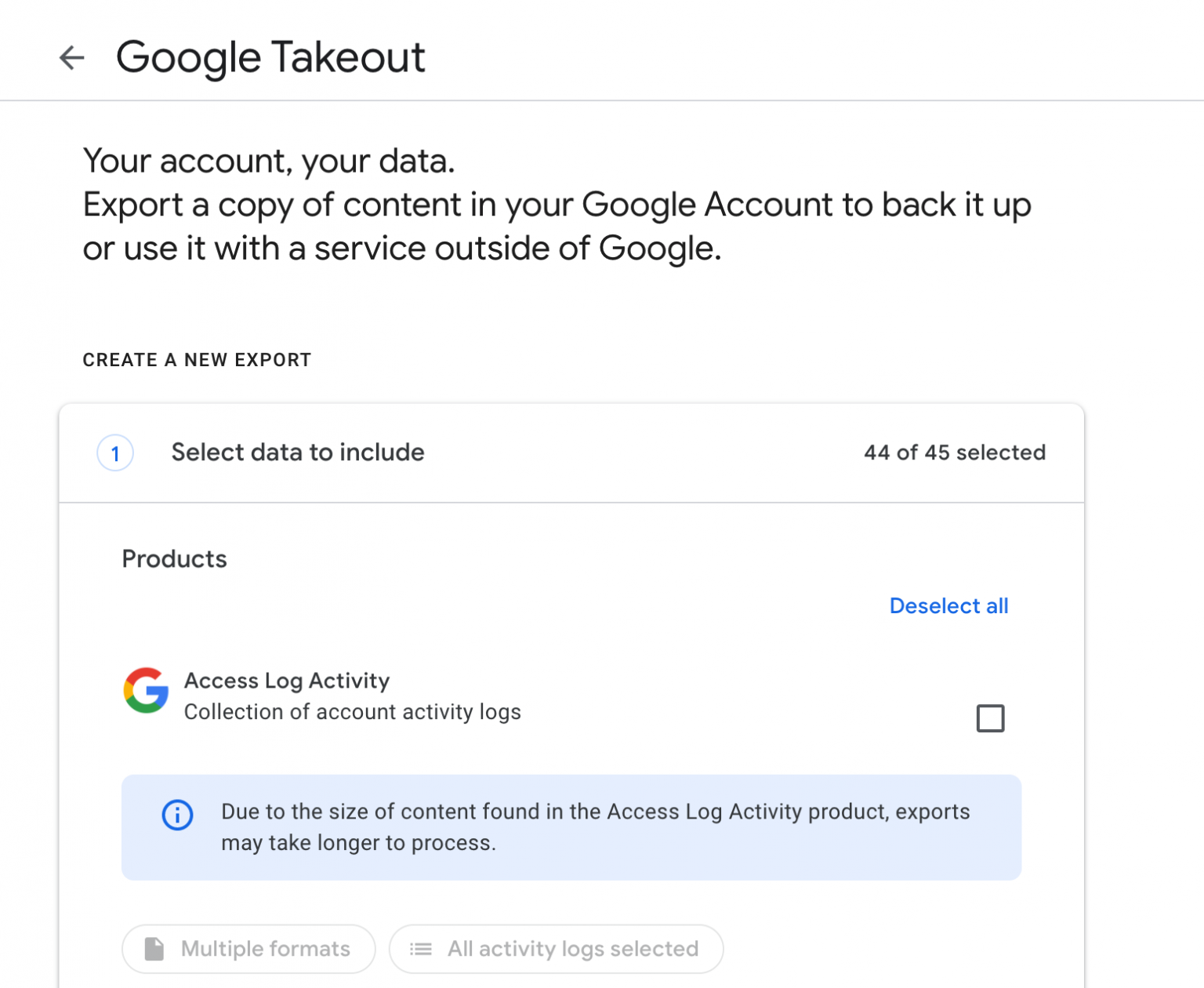Go back using the left arrow
Viewport: 1204px width, 988px height.
pyautogui.click(x=72, y=57)
